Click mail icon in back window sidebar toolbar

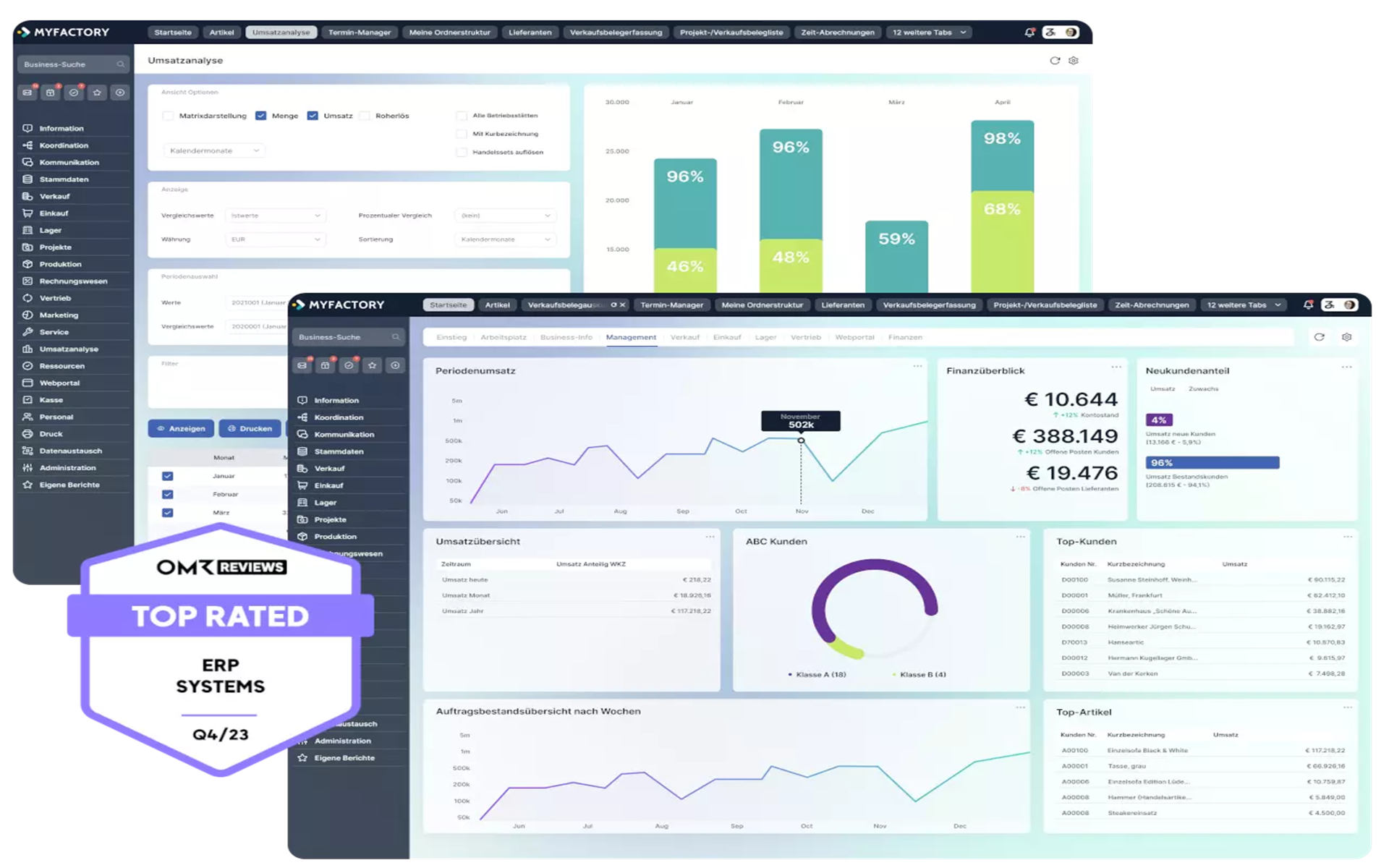click(27, 93)
